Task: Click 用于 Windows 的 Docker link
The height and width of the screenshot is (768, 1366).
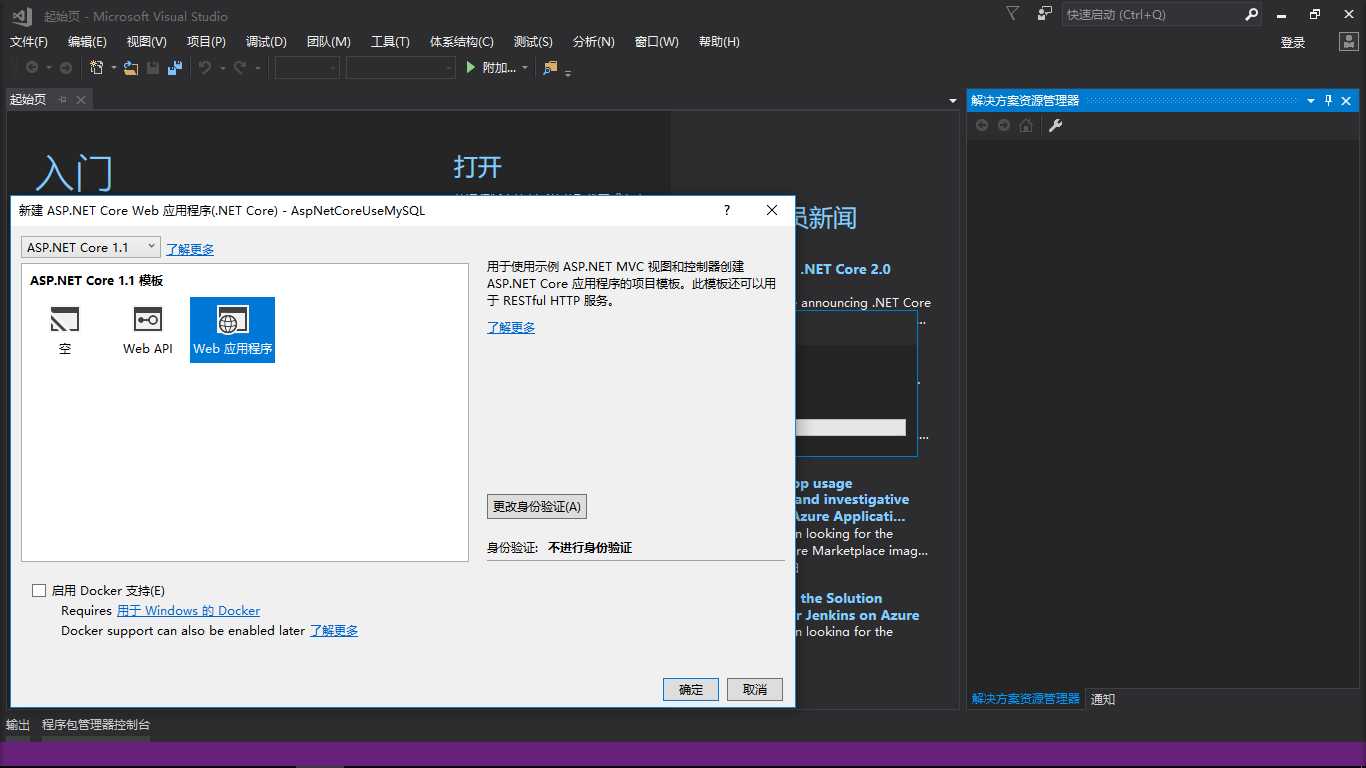Action: (x=188, y=611)
